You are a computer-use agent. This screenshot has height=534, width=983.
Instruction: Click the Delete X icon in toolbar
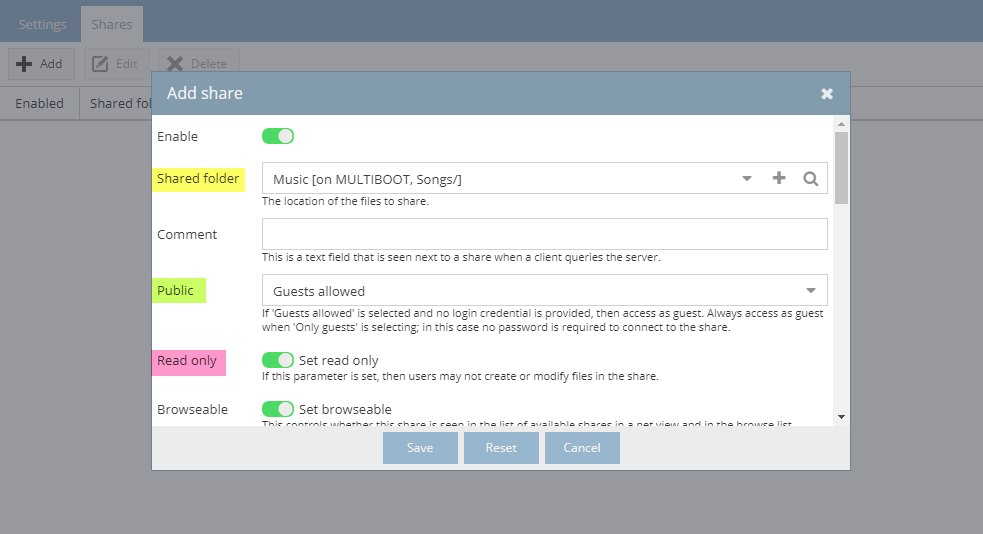[x=175, y=64]
